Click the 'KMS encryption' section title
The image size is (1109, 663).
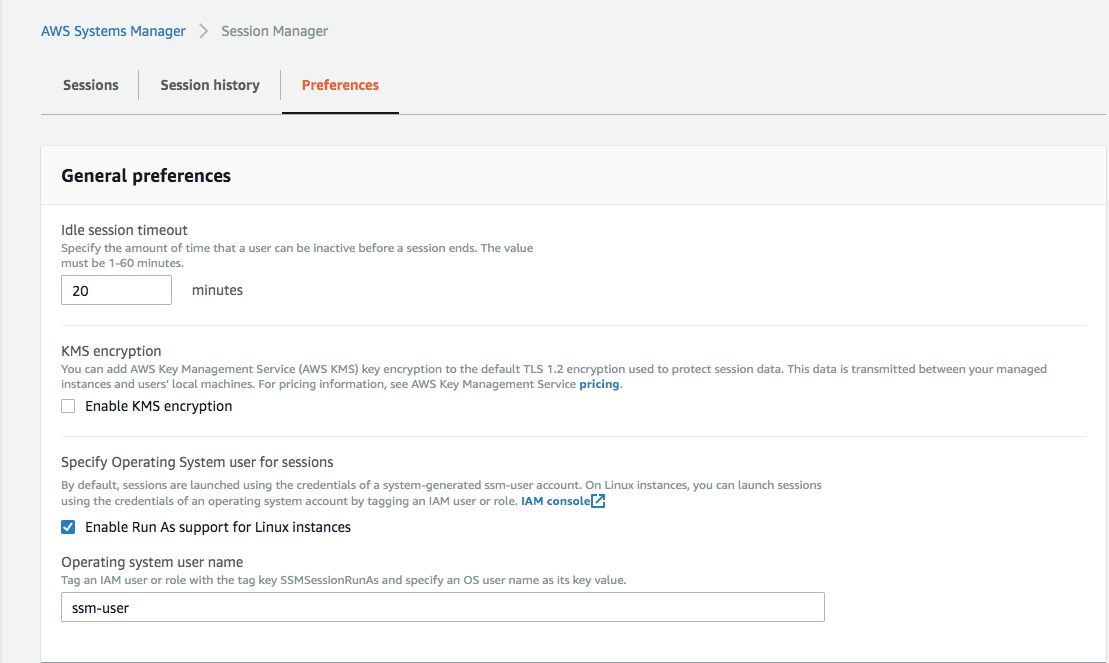(111, 351)
